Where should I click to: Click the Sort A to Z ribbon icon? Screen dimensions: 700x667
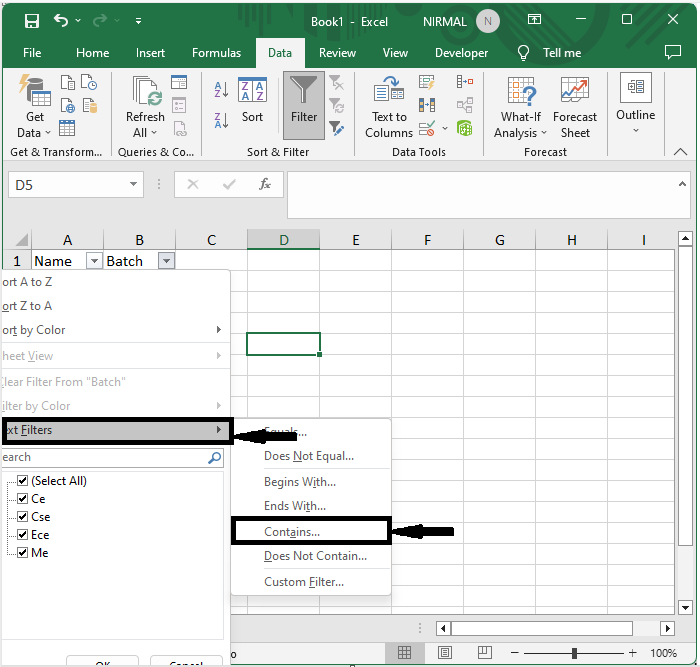click(x=221, y=89)
